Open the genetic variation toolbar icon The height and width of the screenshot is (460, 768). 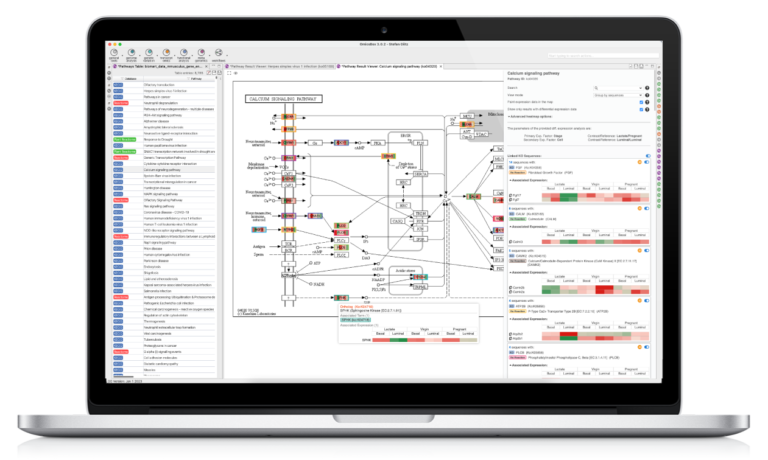coord(149,52)
